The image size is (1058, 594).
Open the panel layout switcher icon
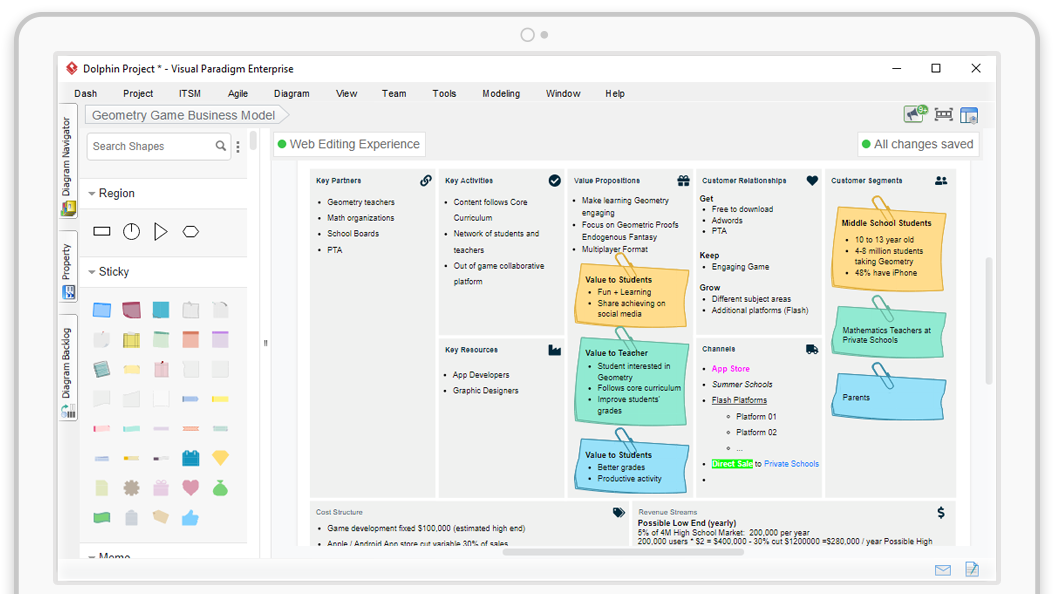(x=968, y=115)
